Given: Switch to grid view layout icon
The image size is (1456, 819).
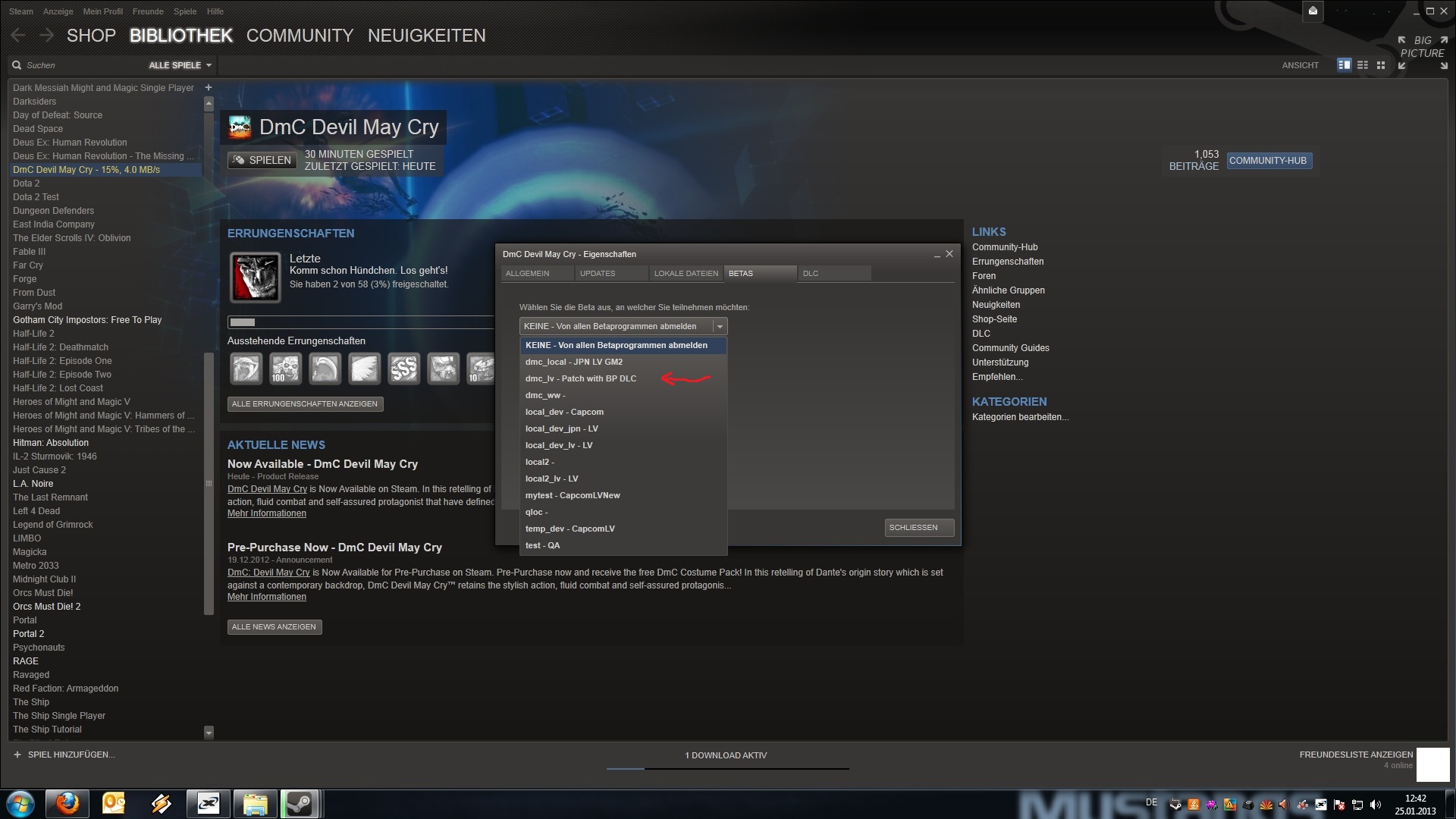Looking at the screenshot, I should tap(1381, 65).
